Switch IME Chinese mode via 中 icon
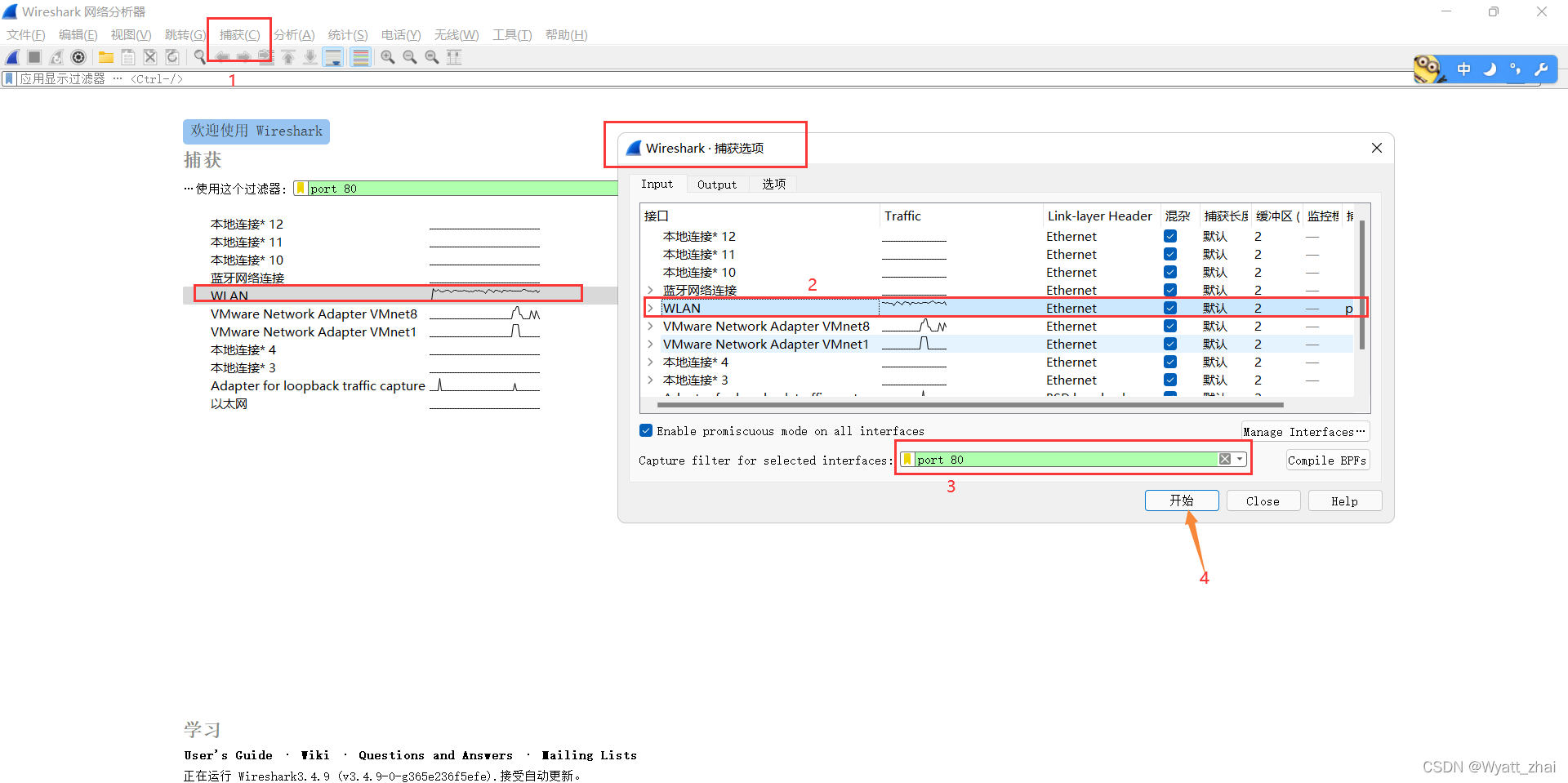The image size is (1568, 783). click(1464, 69)
